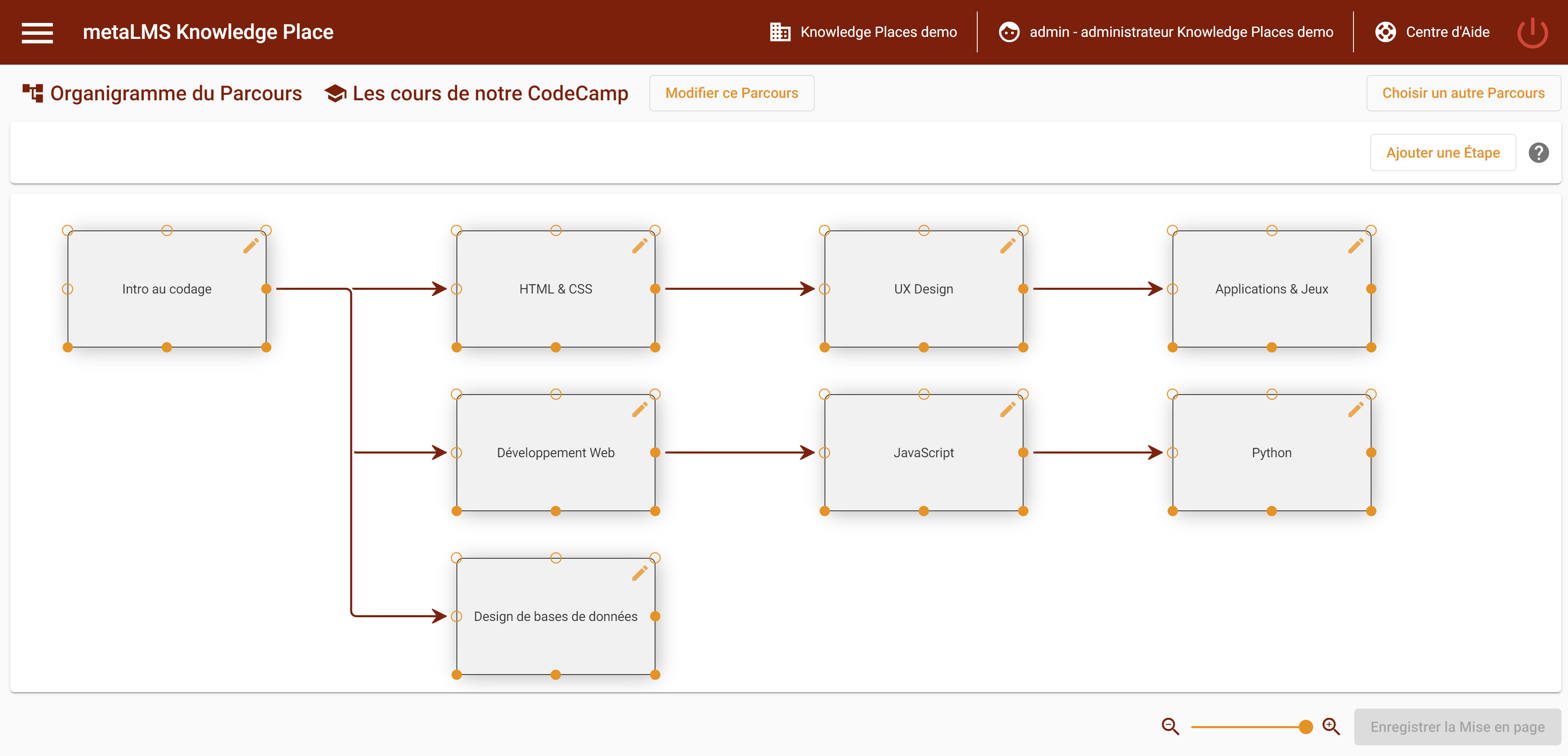Screen dimensions: 1568x756
Task: Click pencil icon on HTML & CSS
Action: (x=640, y=246)
